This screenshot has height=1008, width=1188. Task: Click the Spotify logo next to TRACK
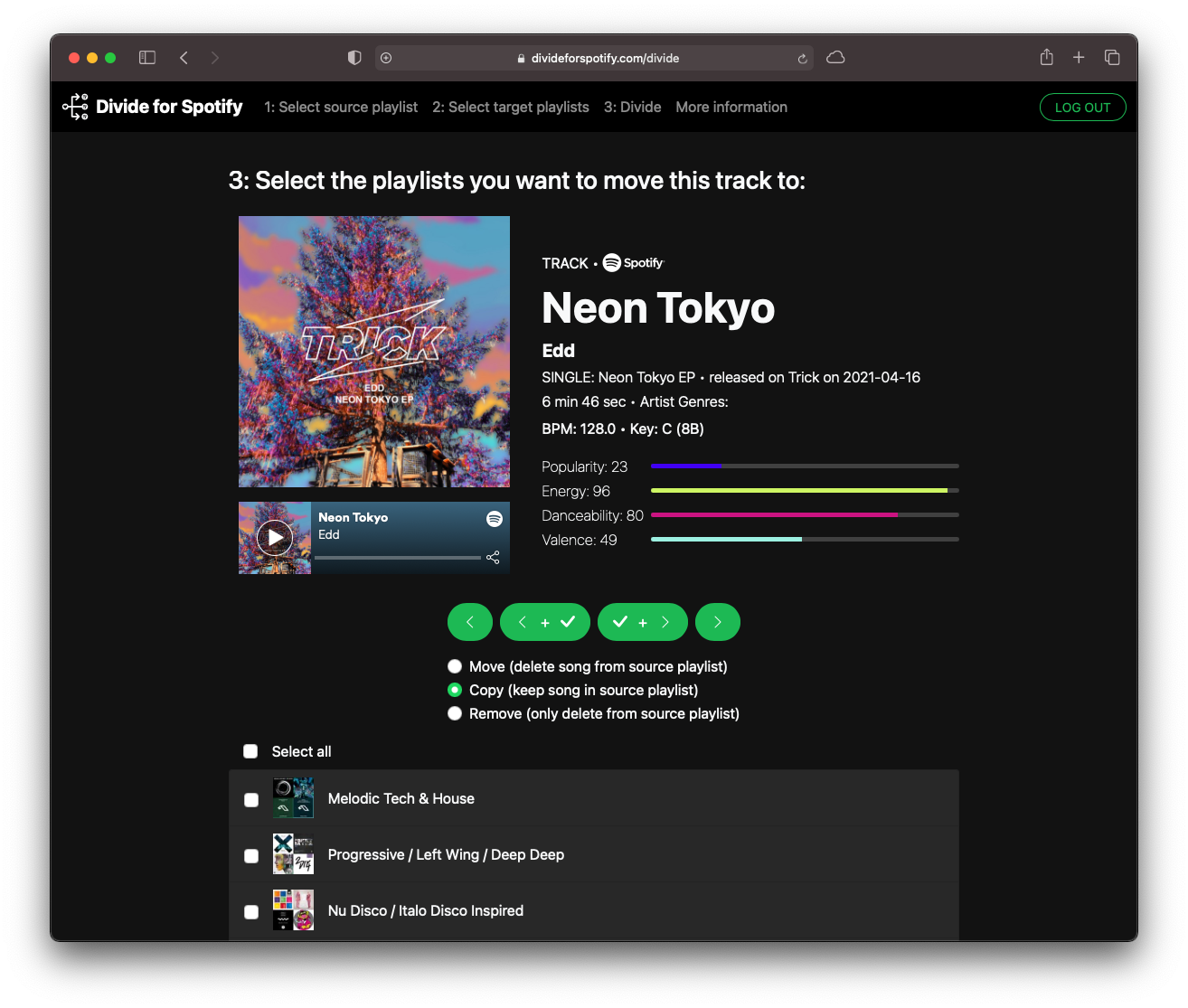(x=633, y=262)
